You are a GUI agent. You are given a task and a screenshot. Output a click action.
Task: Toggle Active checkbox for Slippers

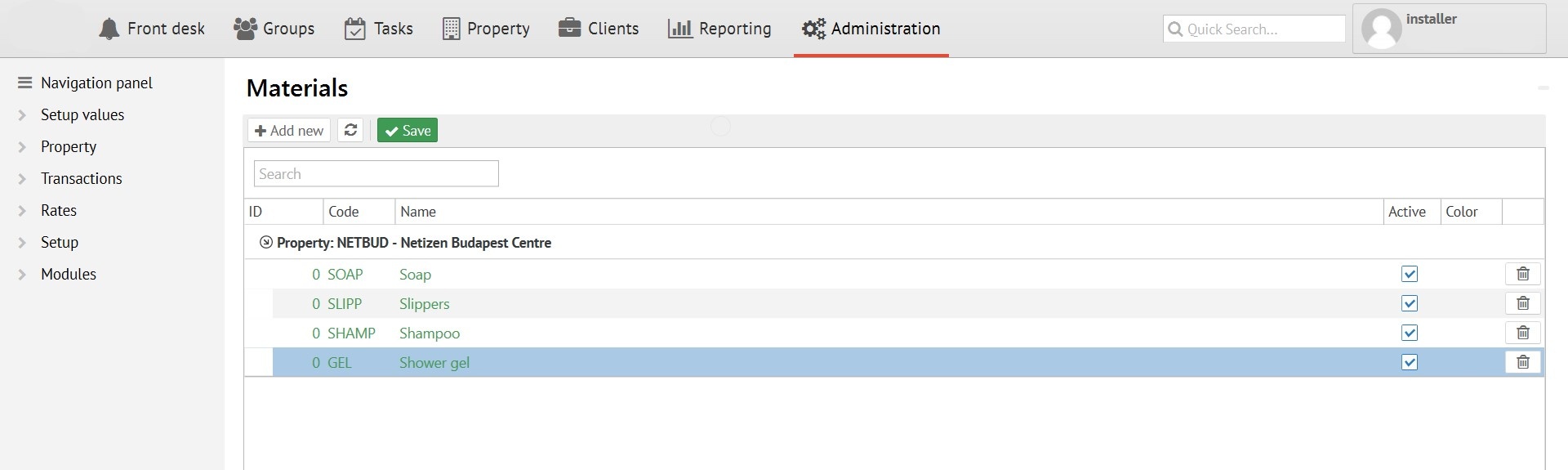click(1410, 303)
